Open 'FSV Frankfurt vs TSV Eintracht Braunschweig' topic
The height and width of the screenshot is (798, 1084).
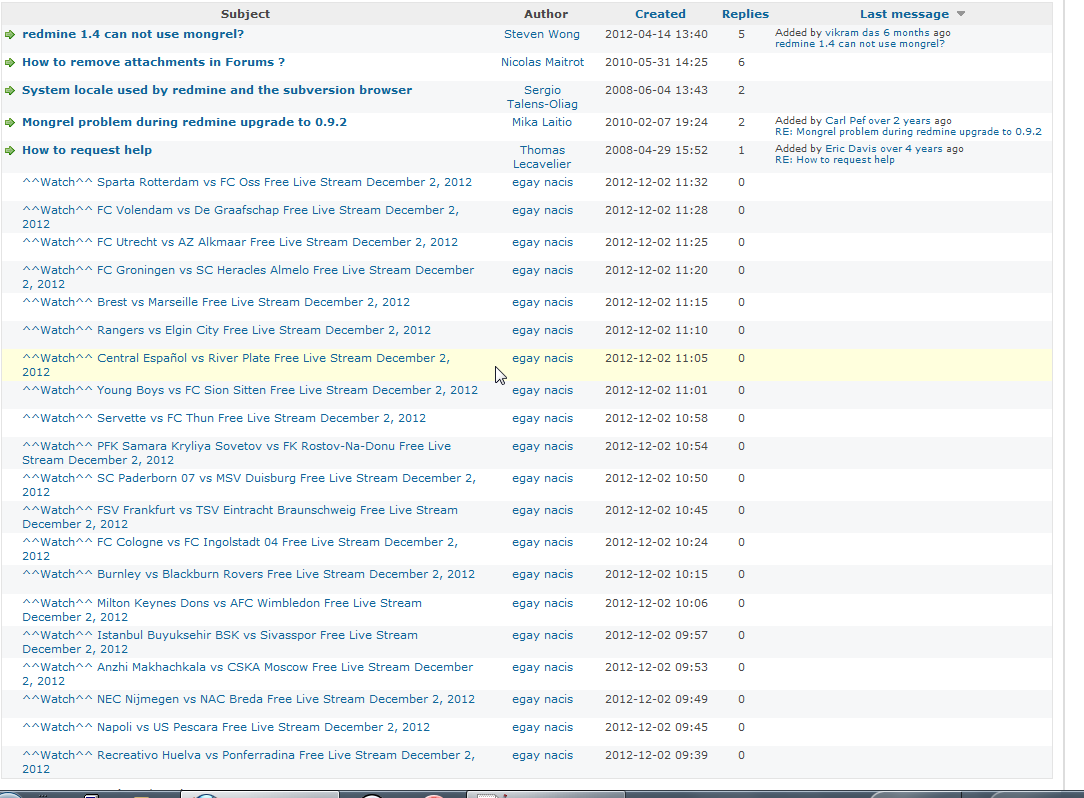[240, 517]
